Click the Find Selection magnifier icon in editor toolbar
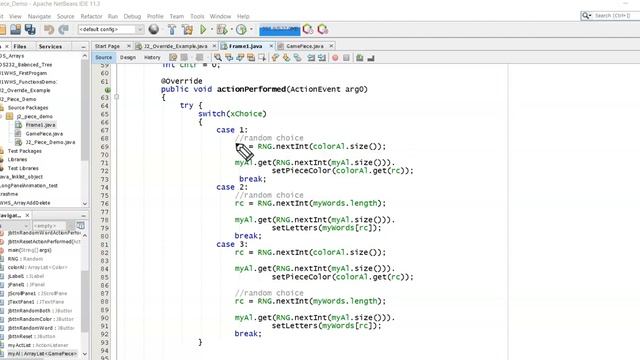Image resolution: width=640 pixels, height=360 pixels. 218,58
